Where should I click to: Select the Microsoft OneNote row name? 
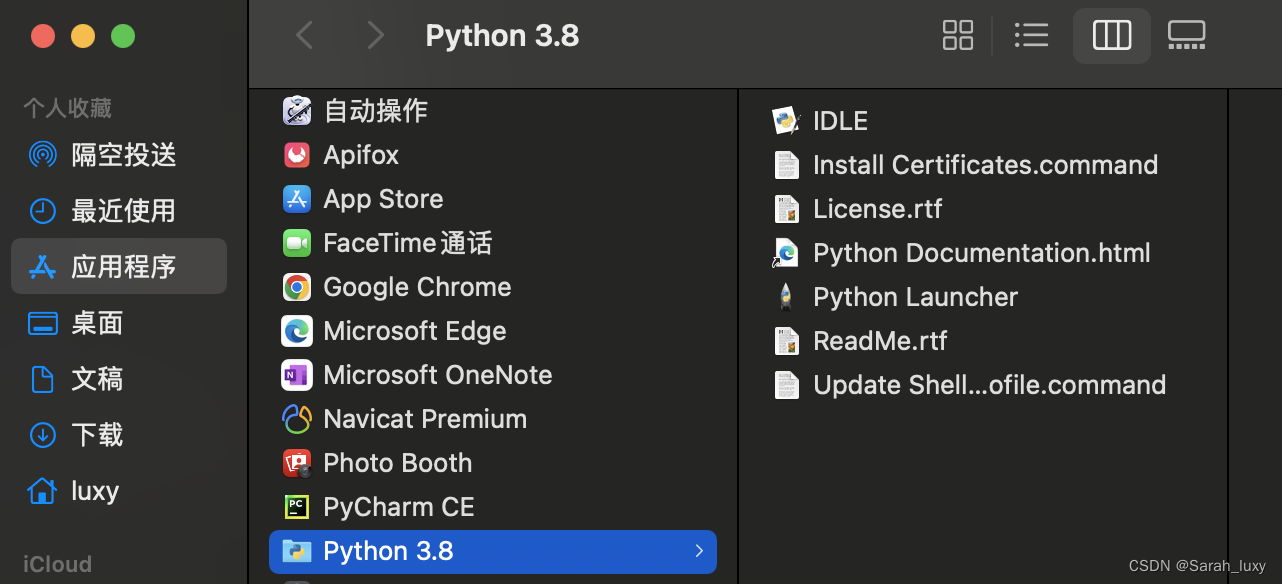pos(438,375)
